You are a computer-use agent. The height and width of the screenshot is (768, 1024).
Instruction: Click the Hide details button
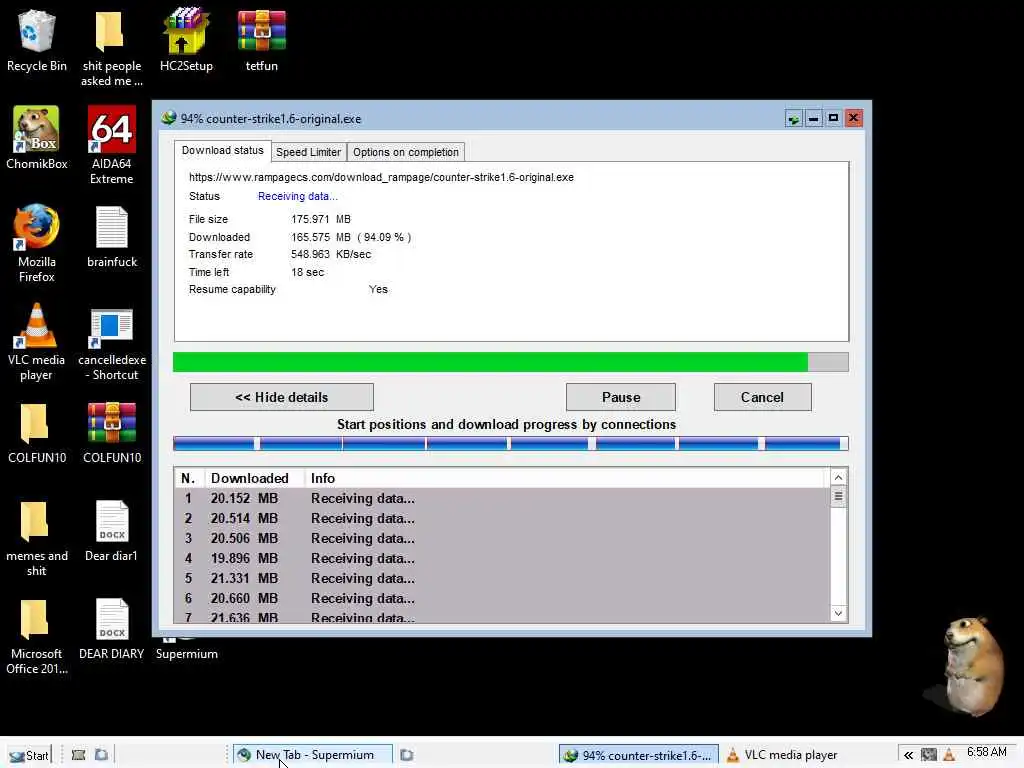pos(281,397)
